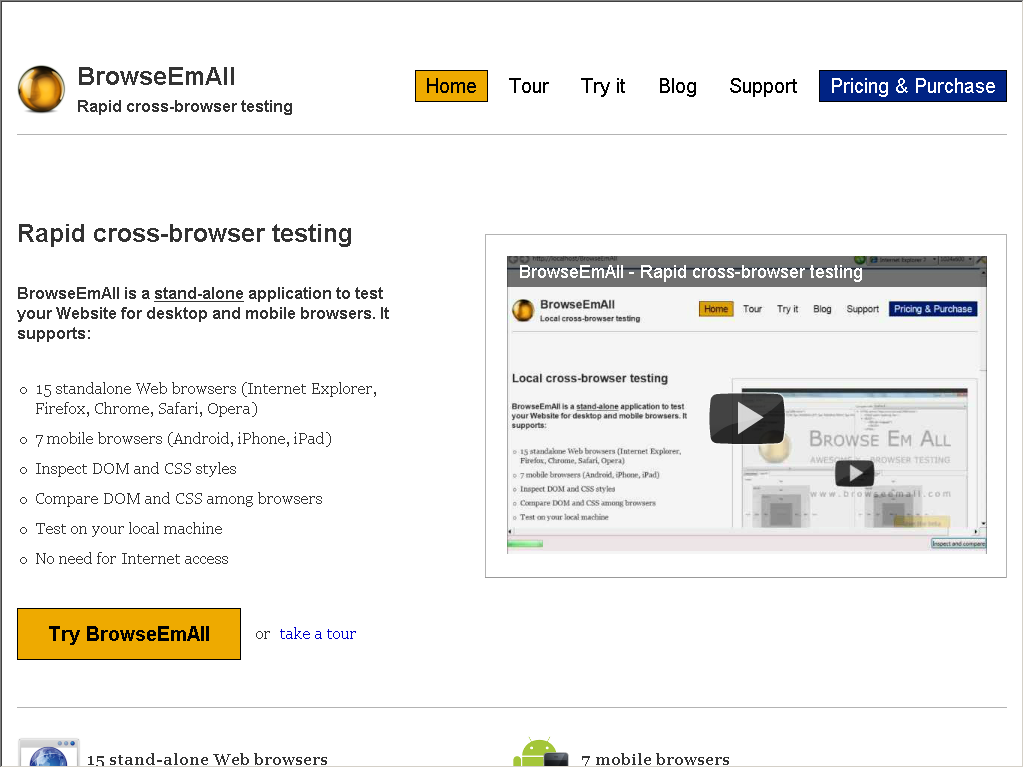
Task: Click the small play button inside video preview
Action: point(854,473)
